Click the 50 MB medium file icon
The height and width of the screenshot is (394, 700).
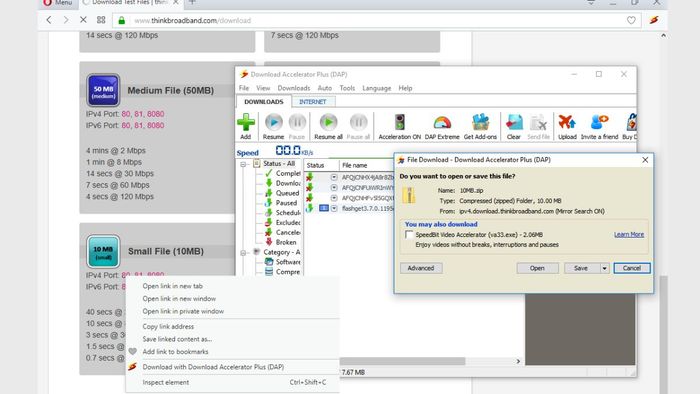(x=103, y=90)
